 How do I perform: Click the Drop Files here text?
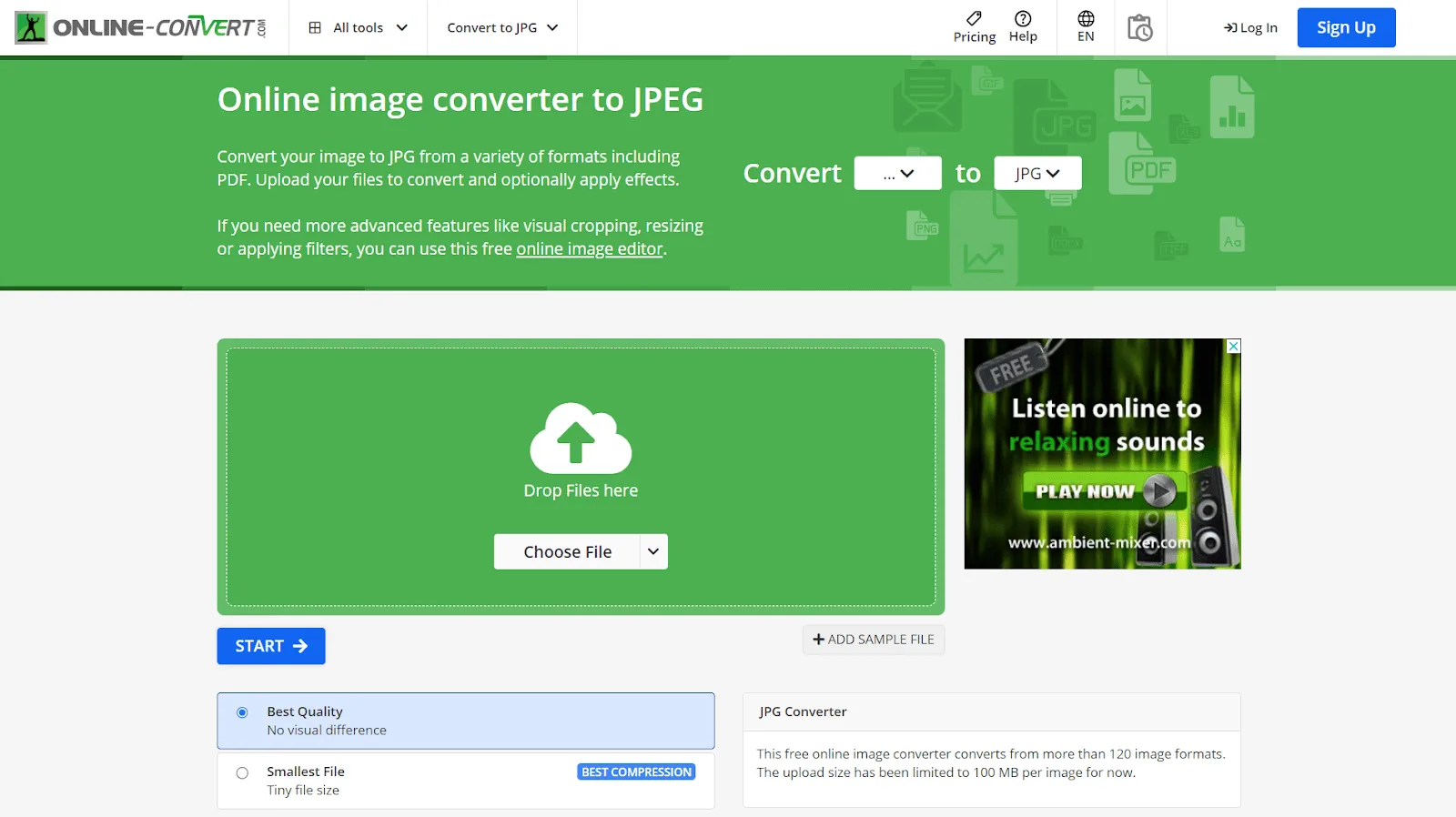click(x=581, y=490)
